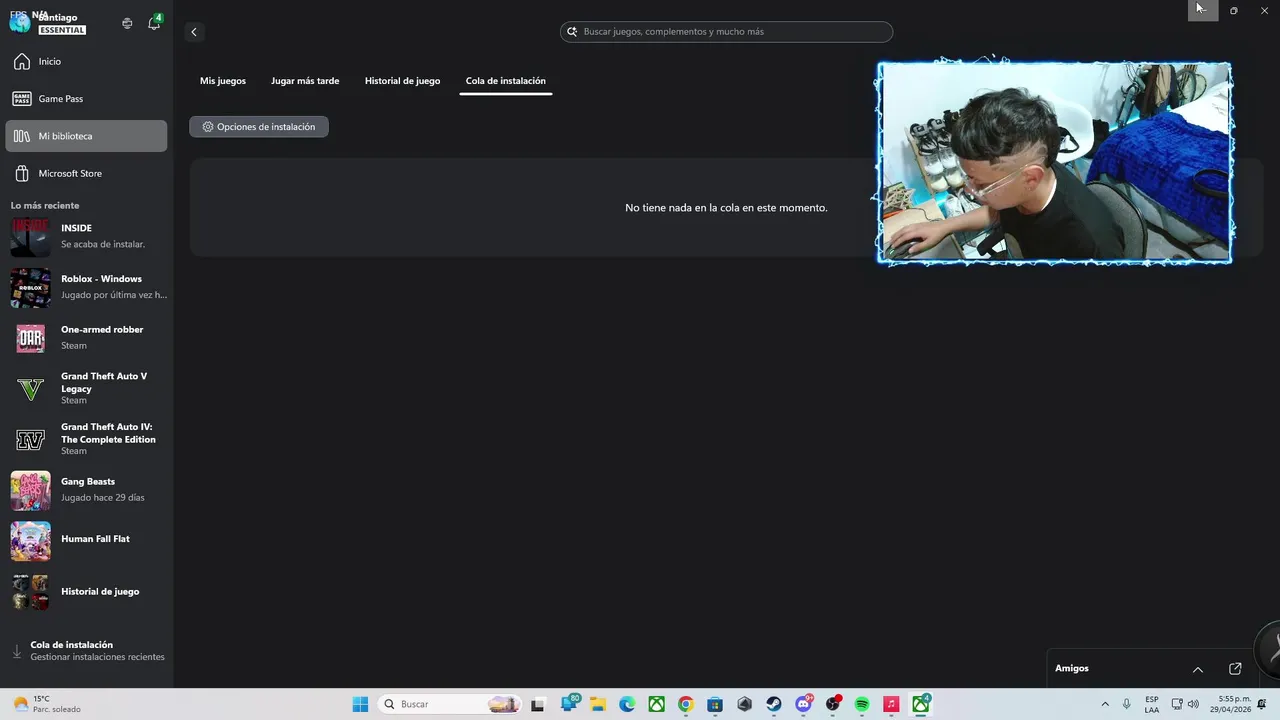Click the download arrow icon in sidebar
Image resolution: width=1280 pixels, height=720 pixels.
(x=16, y=651)
